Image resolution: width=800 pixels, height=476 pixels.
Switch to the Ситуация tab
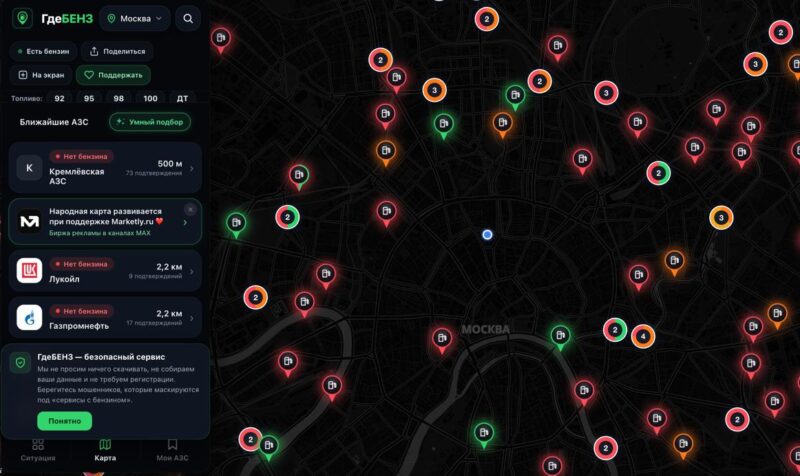pyautogui.click(x=38, y=450)
